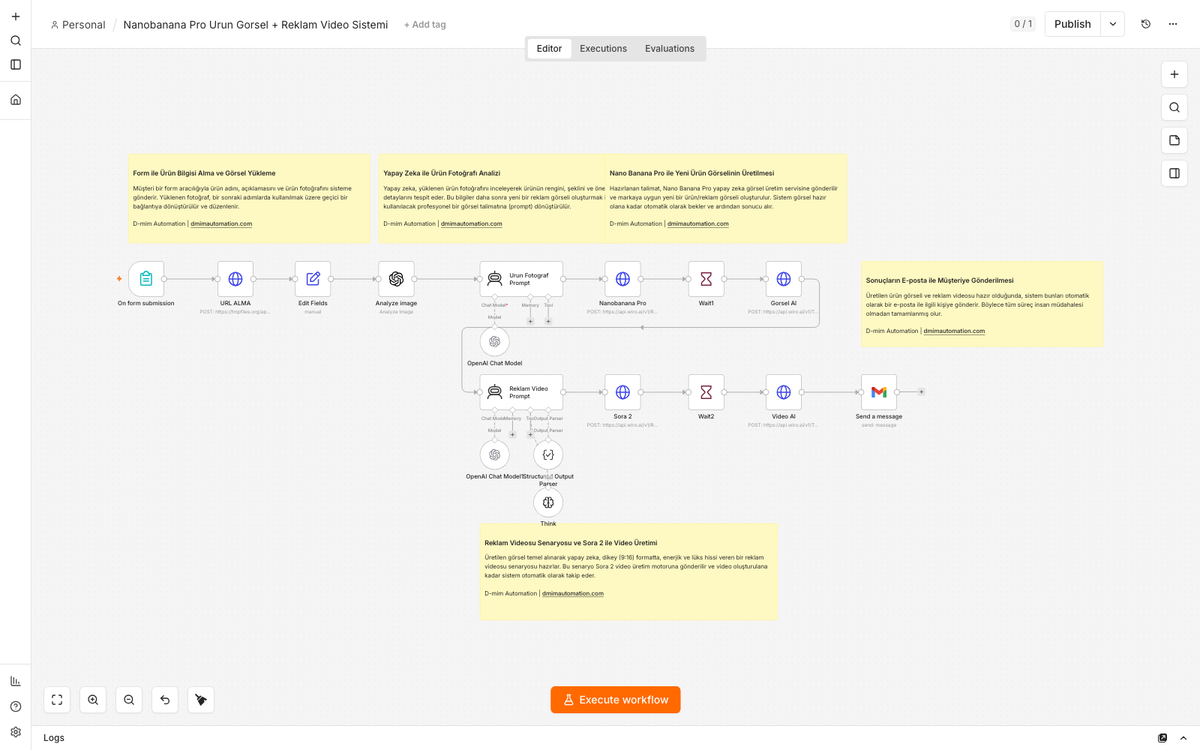The height and width of the screenshot is (750, 1200).
Task: Edit the workflow name Nanobanana Pro title
Action: [255, 24]
